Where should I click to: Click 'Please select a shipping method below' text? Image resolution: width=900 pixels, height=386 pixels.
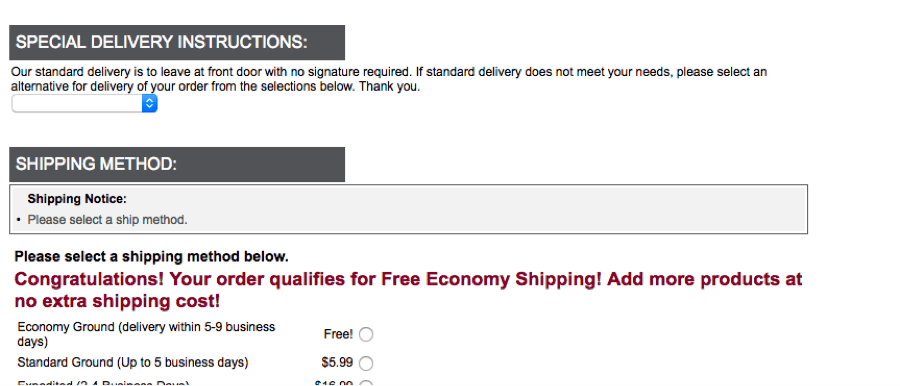(x=152, y=256)
